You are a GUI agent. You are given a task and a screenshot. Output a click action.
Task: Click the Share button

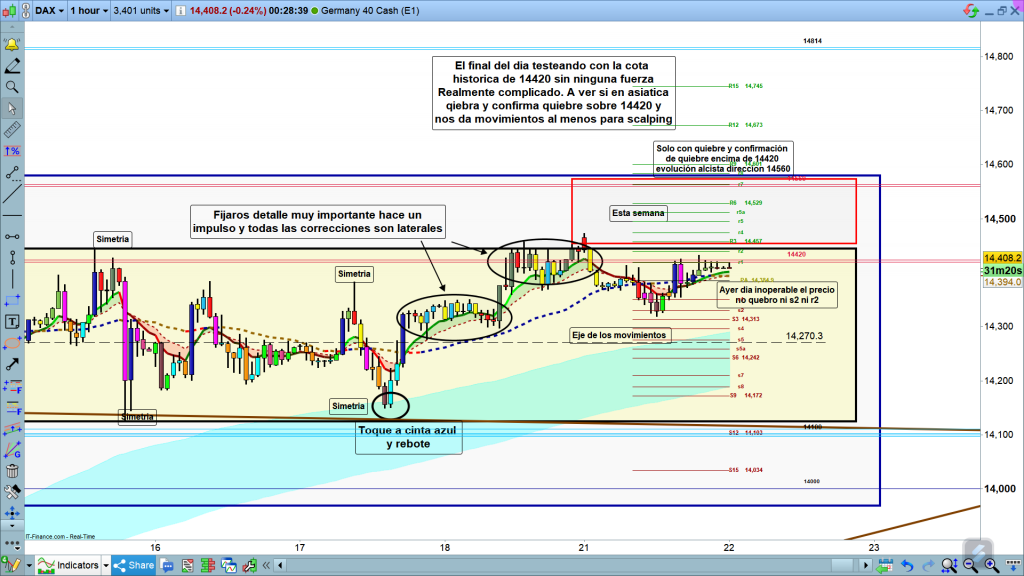click(135, 566)
